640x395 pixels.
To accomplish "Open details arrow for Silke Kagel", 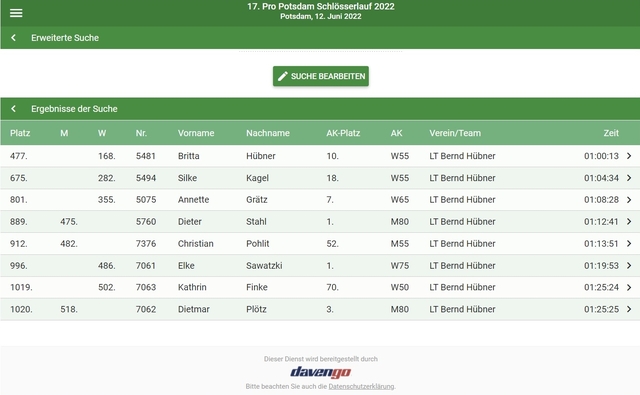I will 629,178.
